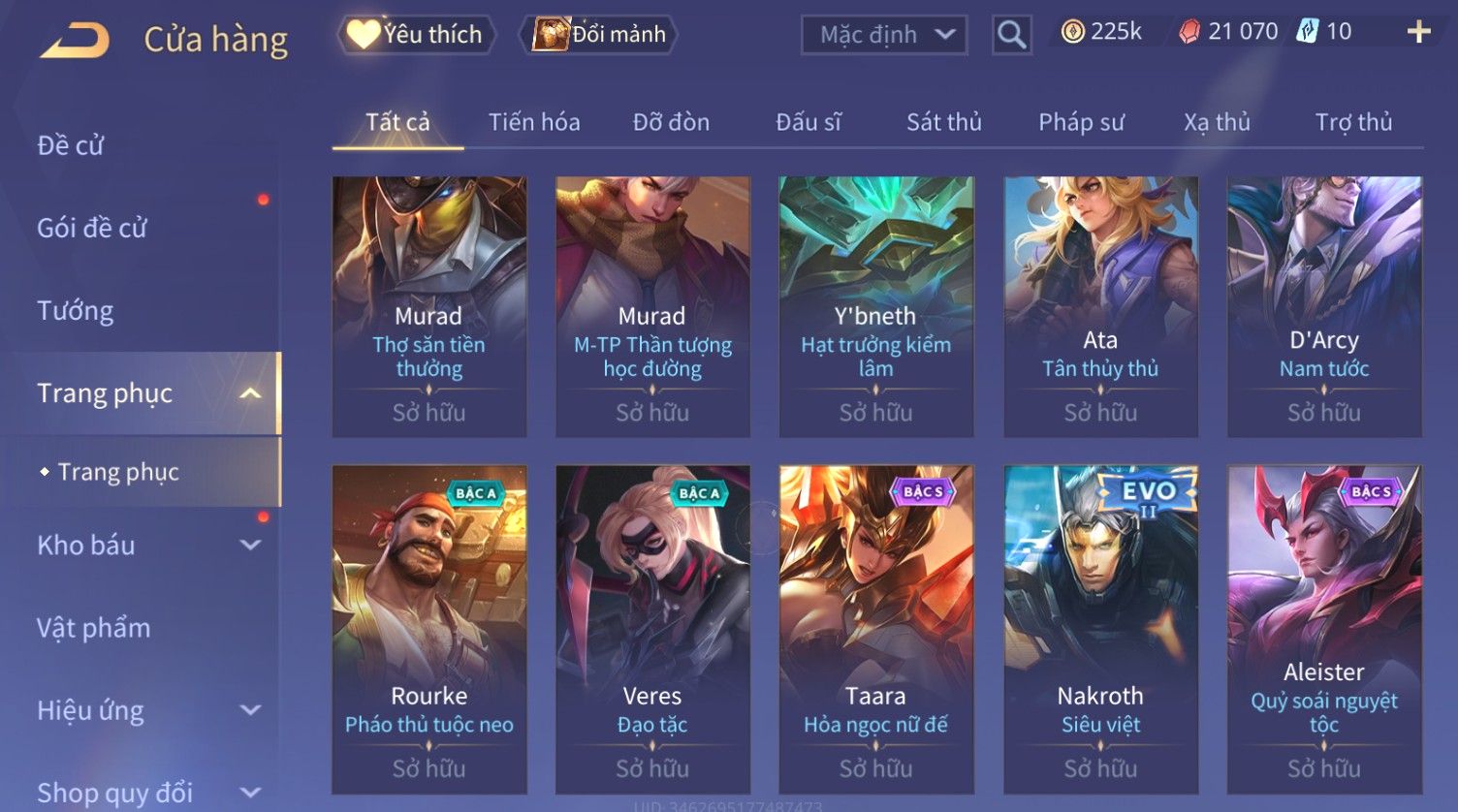
Task: Select Taara Hỏa ngọc nữ đế card
Action: click(x=876, y=630)
